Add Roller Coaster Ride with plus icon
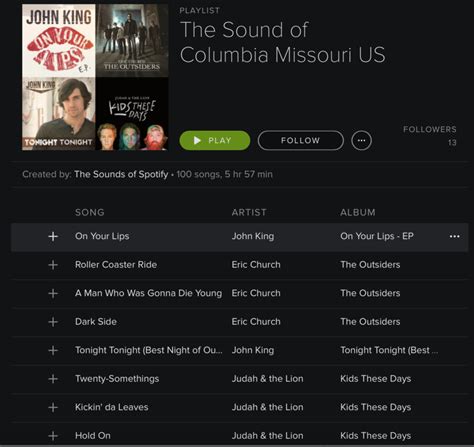The height and width of the screenshot is (447, 474). pos(53,265)
